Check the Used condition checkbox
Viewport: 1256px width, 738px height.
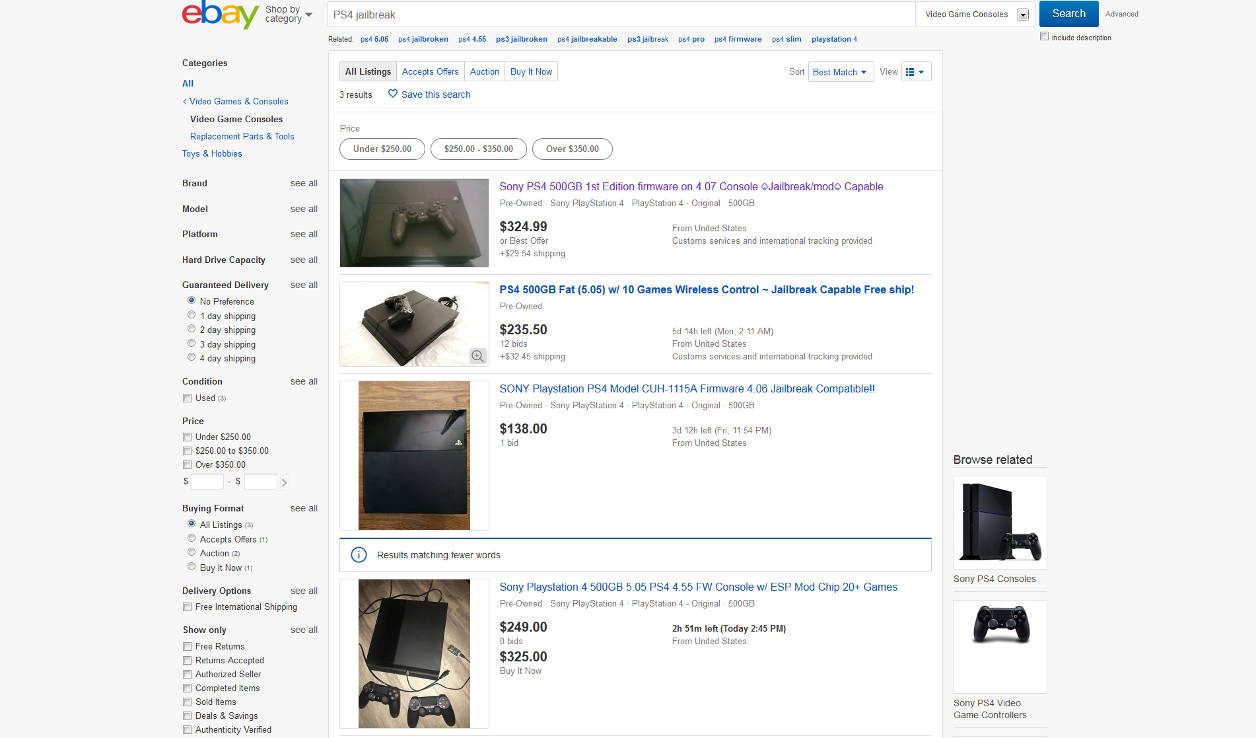pyautogui.click(x=187, y=398)
